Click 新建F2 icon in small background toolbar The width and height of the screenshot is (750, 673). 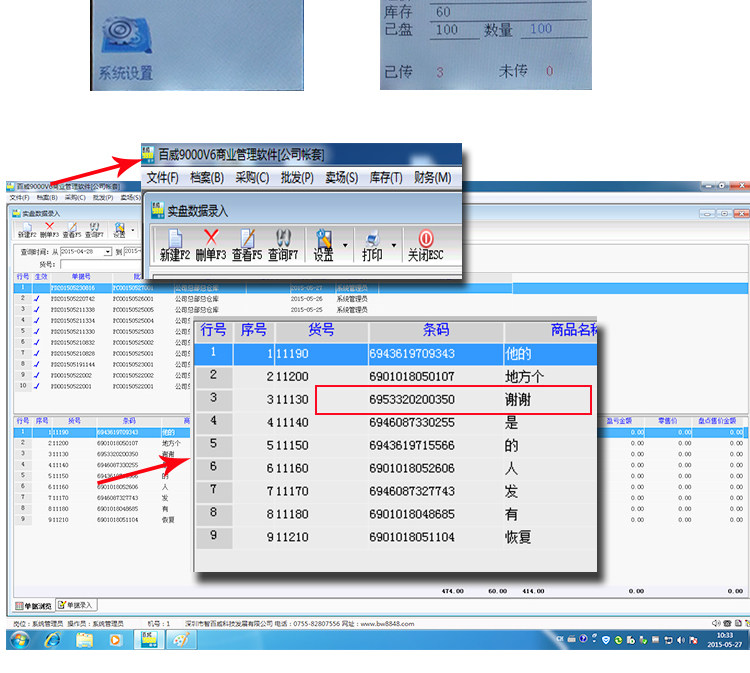[x=27, y=227]
